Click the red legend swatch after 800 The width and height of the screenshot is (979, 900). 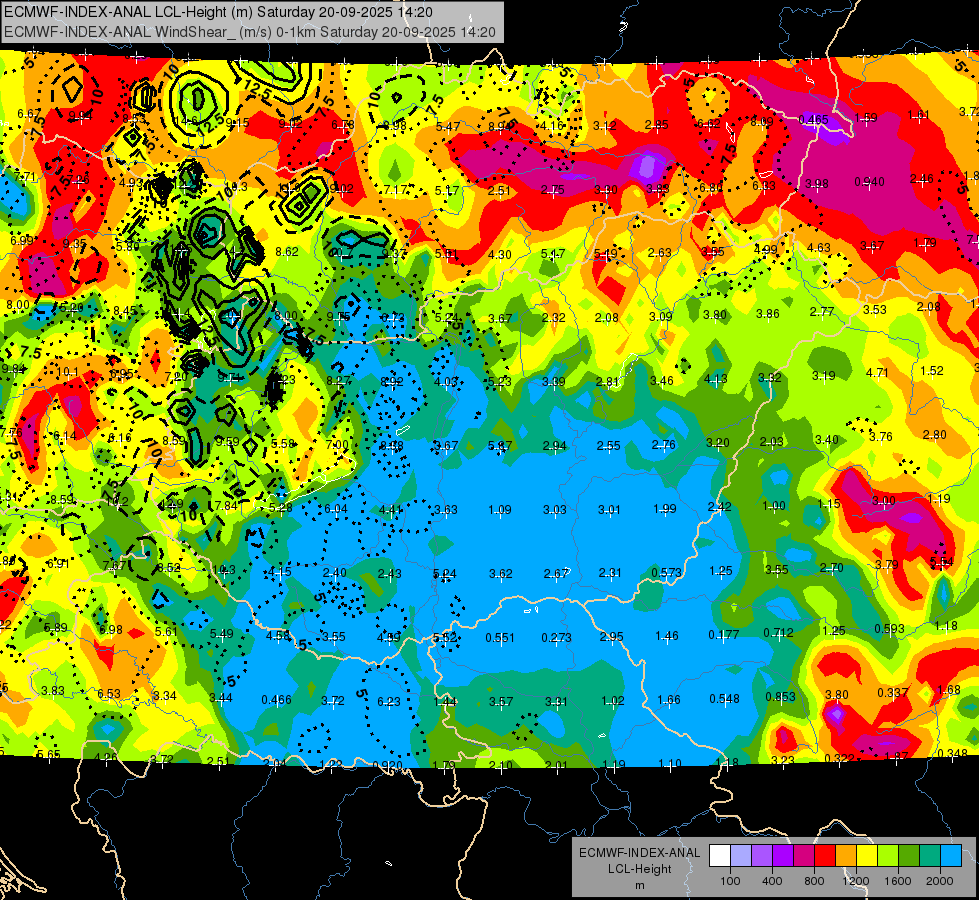coord(824,856)
